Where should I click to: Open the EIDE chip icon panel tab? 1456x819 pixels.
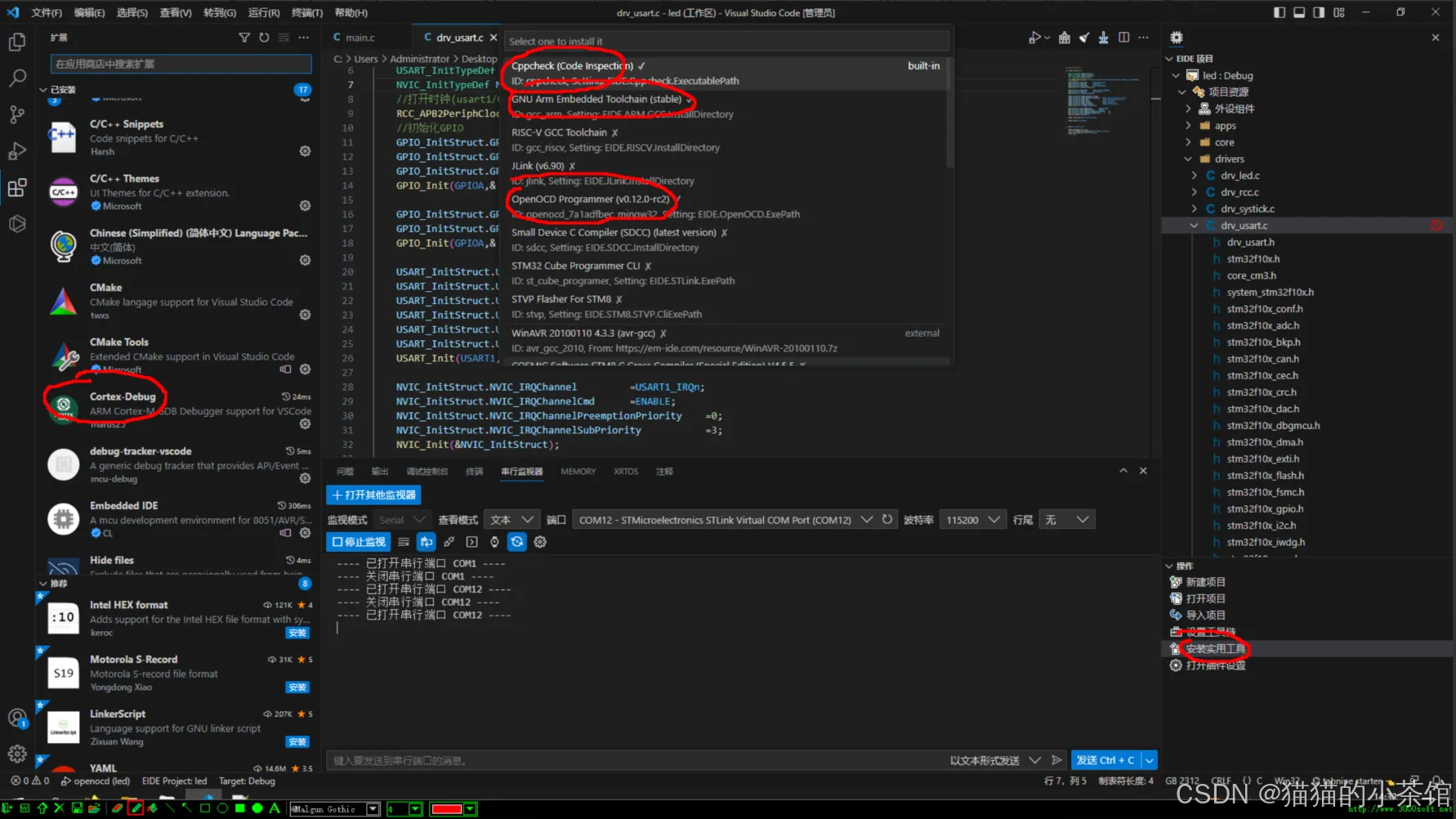click(x=1177, y=38)
